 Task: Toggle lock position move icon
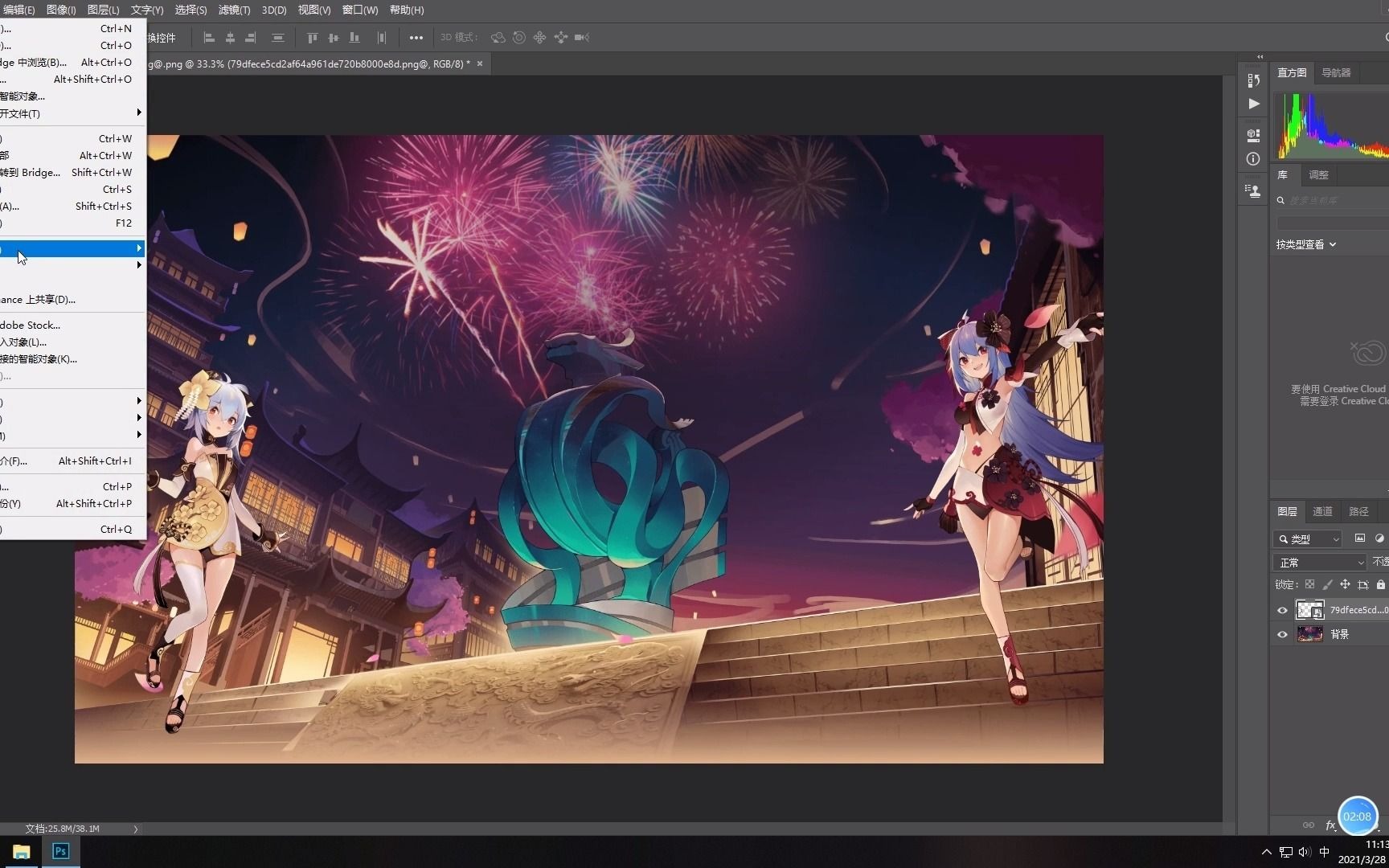(x=1345, y=585)
